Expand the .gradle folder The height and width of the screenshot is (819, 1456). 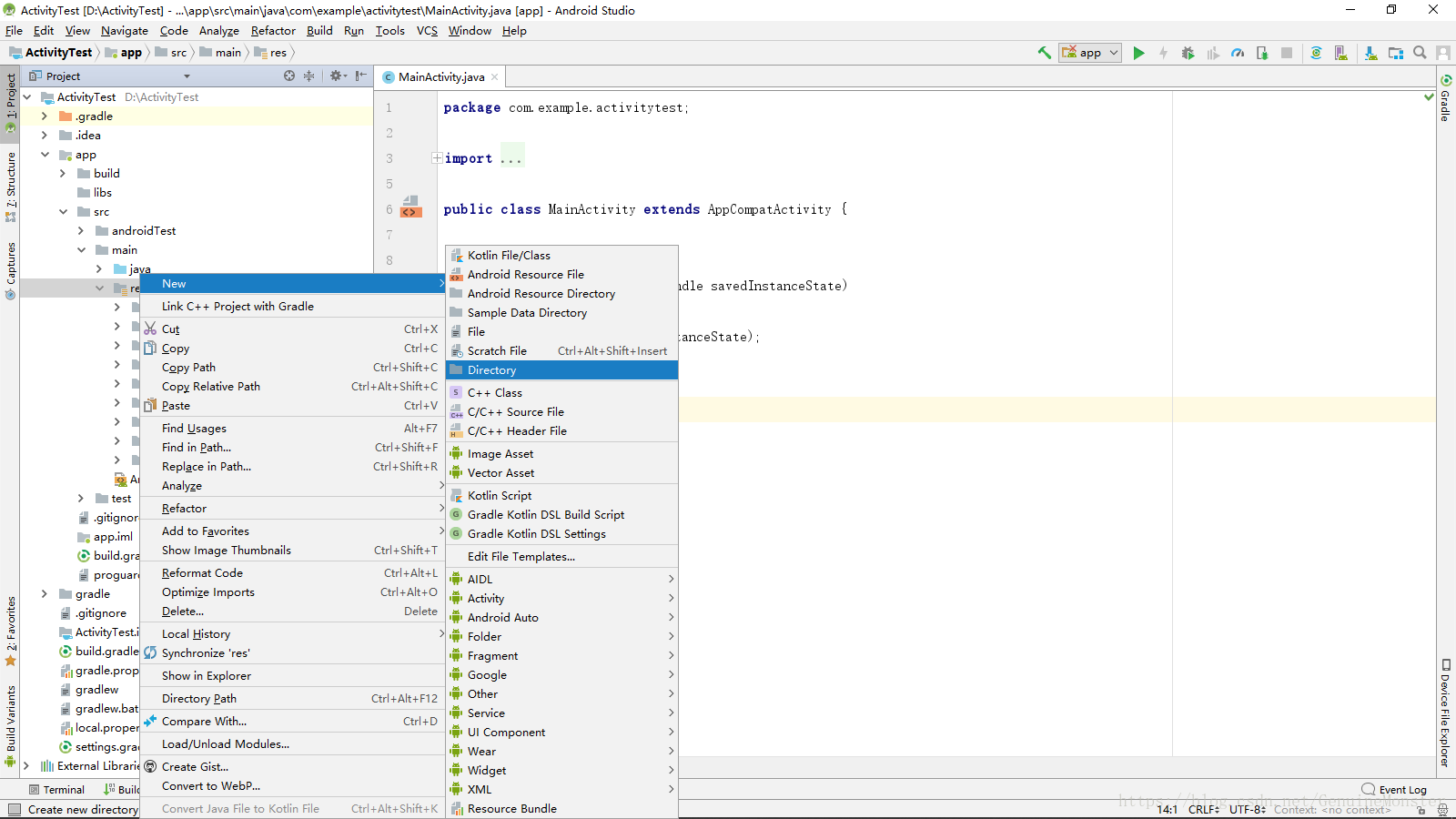point(44,116)
